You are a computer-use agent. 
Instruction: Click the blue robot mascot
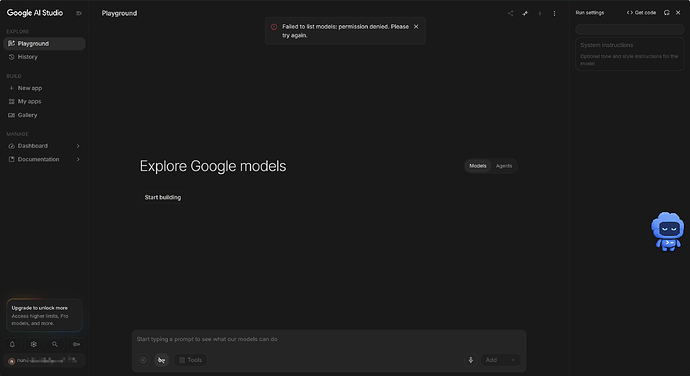668,232
